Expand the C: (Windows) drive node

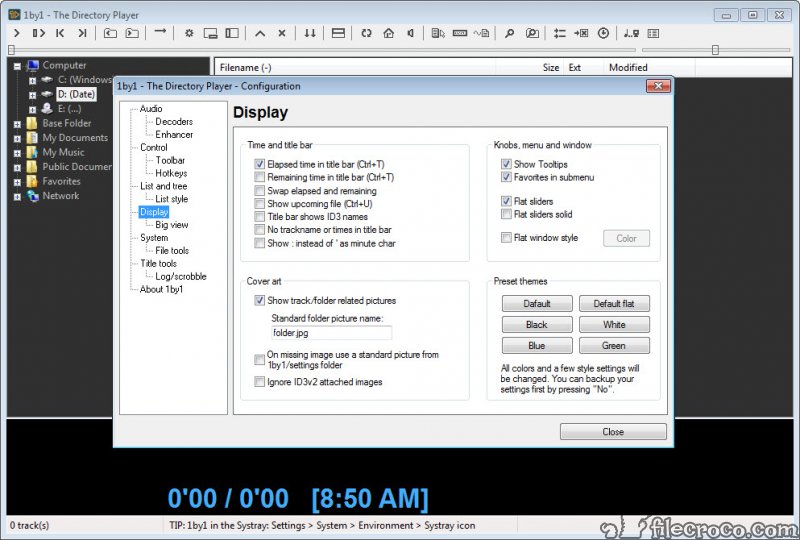point(32,80)
